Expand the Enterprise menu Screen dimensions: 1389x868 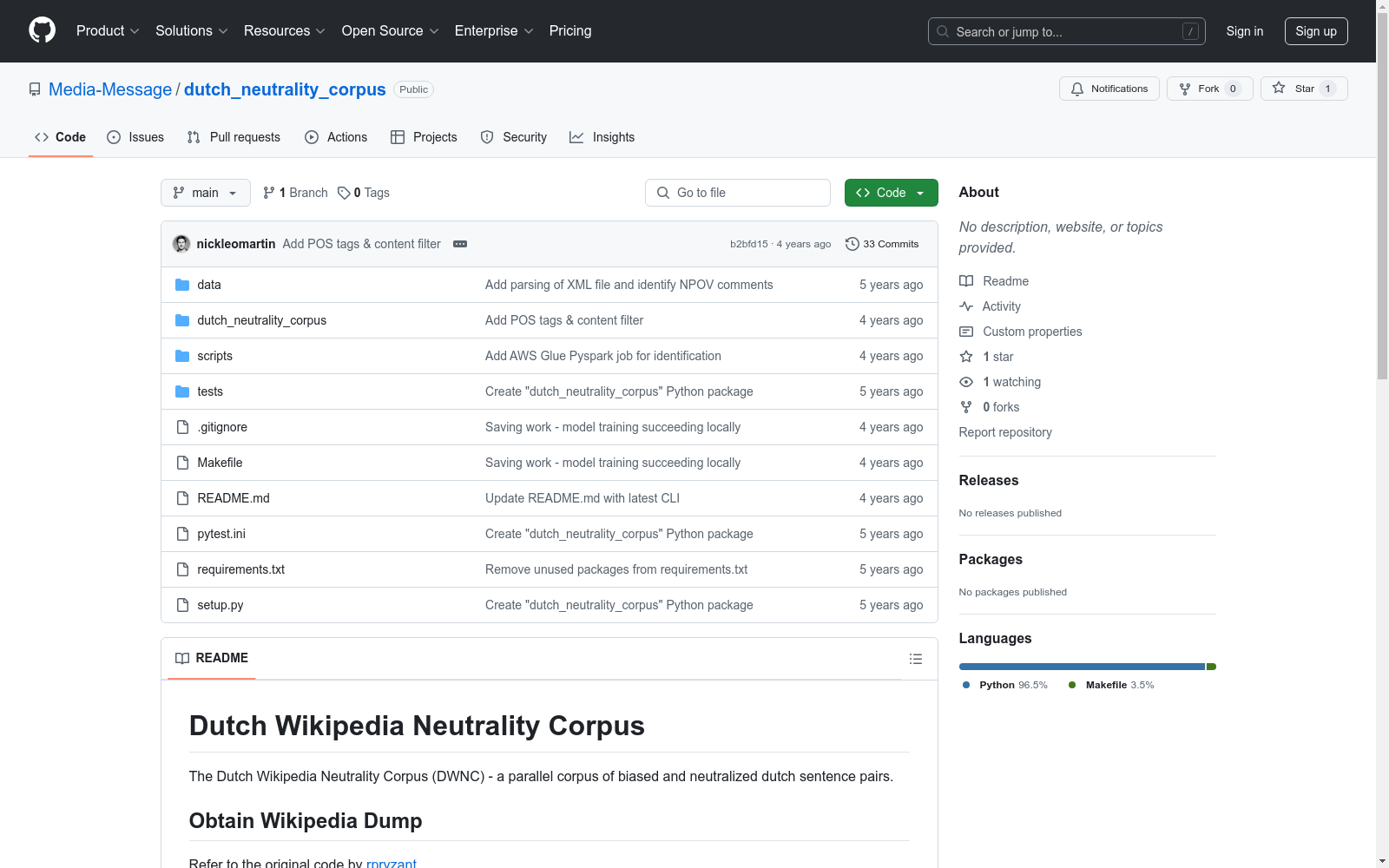pyautogui.click(x=494, y=31)
